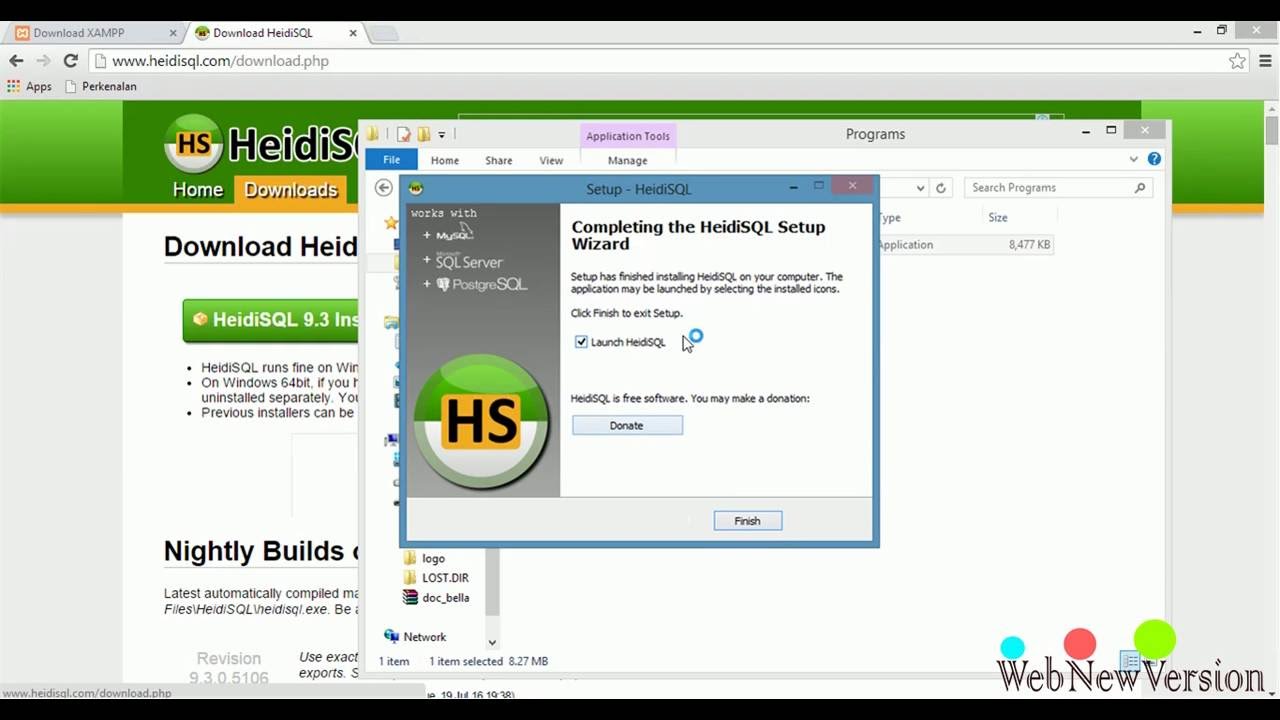The image size is (1280, 720).
Task: Open a new Chrome tab
Action: [x=383, y=34]
